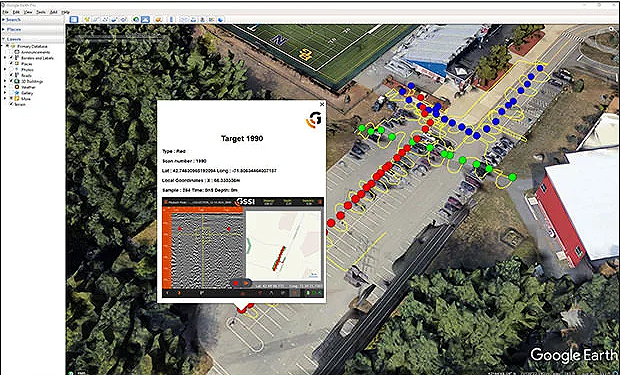Collapse the Layers panel
The width and height of the screenshot is (620, 375).
pos(4,40)
